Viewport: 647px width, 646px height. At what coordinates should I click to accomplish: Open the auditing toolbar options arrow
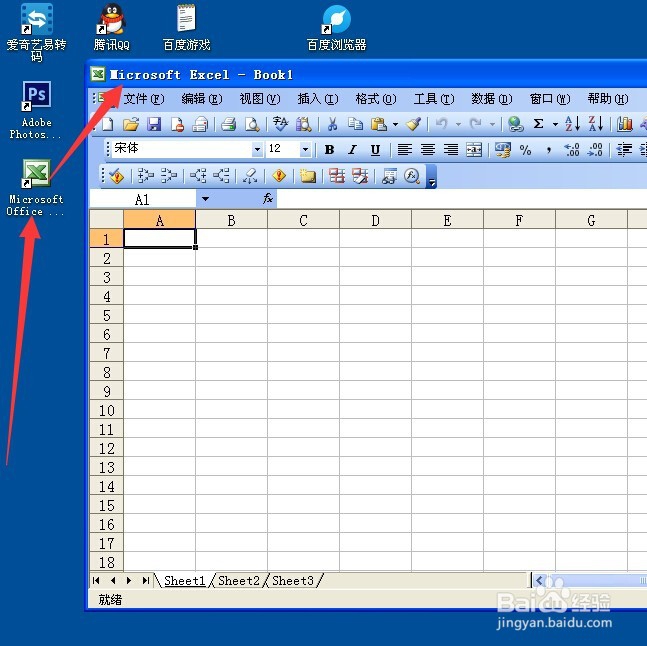[432, 177]
